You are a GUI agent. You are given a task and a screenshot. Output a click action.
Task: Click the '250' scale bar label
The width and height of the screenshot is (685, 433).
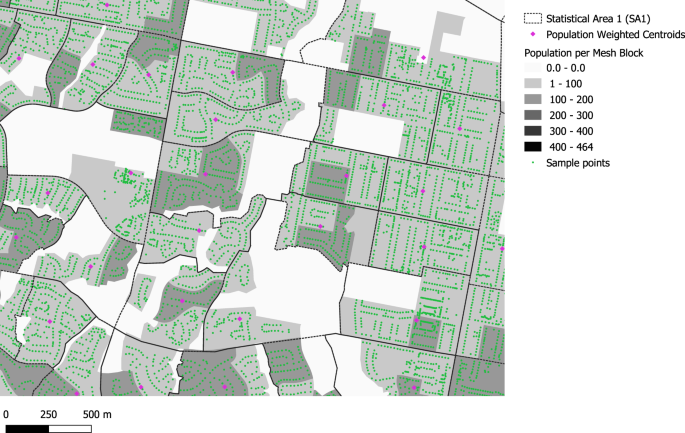pos(48,414)
